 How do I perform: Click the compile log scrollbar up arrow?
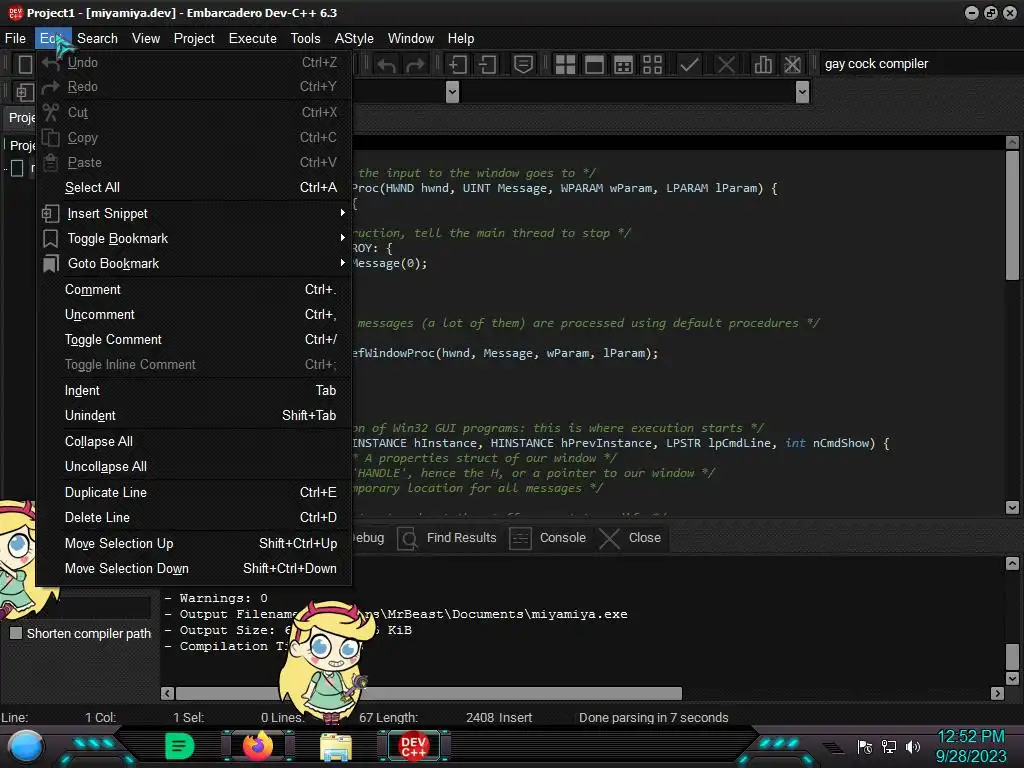[x=1012, y=563]
